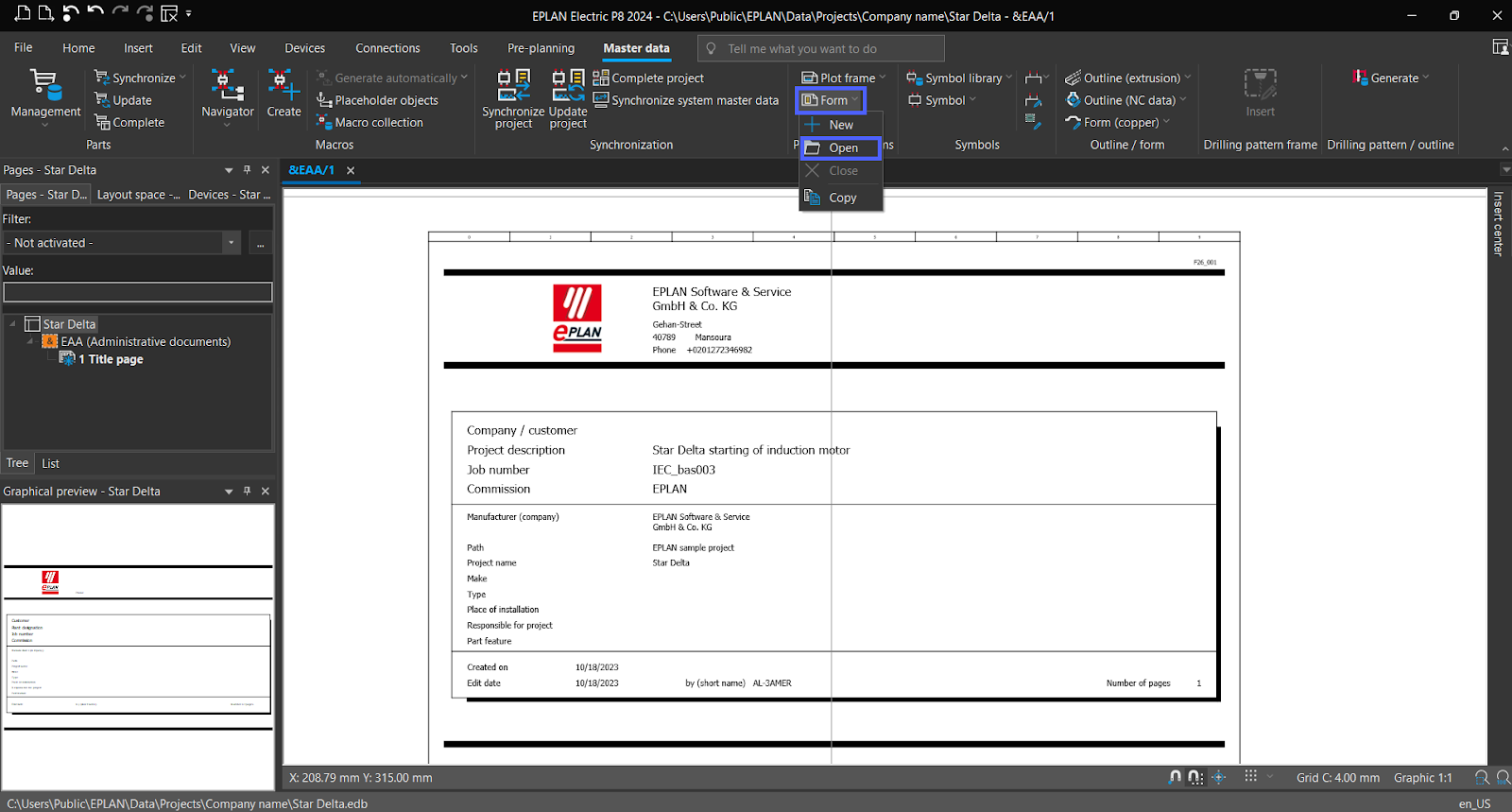This screenshot has width=1512, height=812.
Task: Toggle the object snap magnet icon
Action: click(1175, 777)
